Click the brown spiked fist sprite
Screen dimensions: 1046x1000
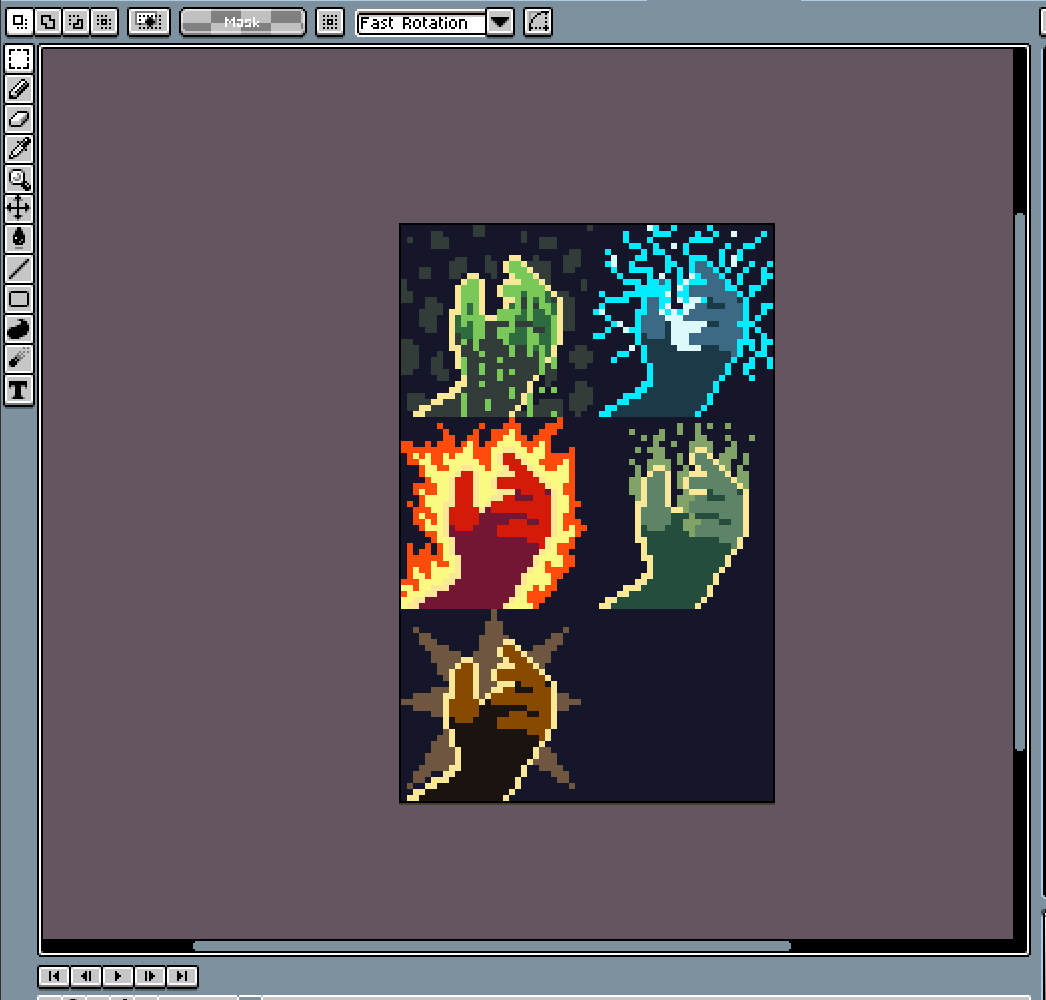click(492, 707)
